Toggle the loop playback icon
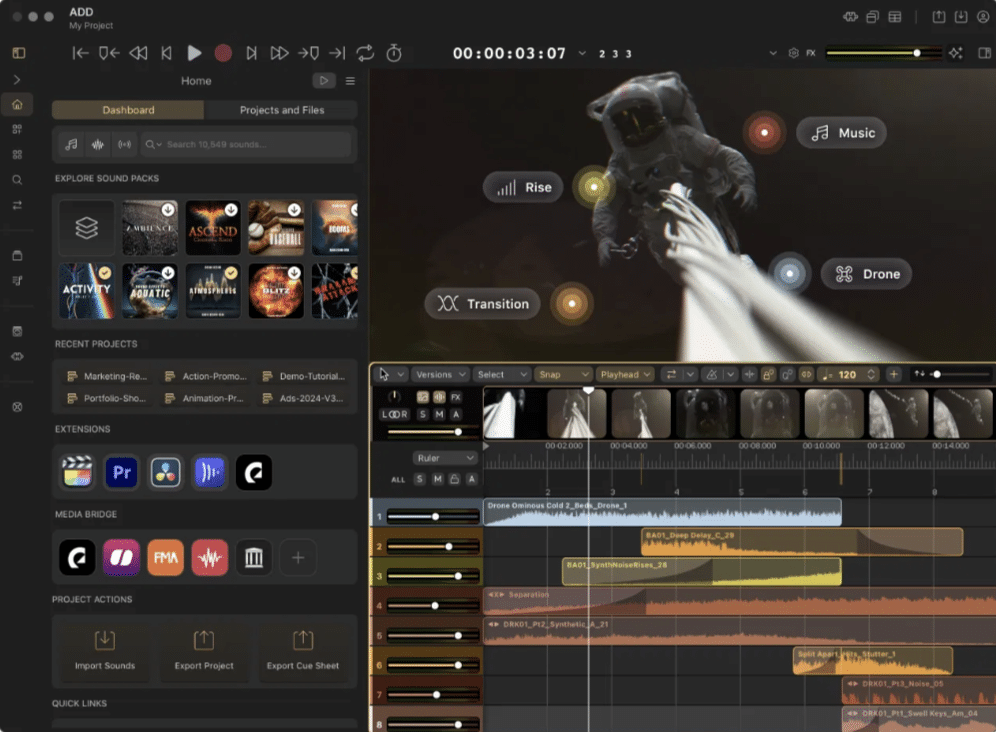 (365, 53)
